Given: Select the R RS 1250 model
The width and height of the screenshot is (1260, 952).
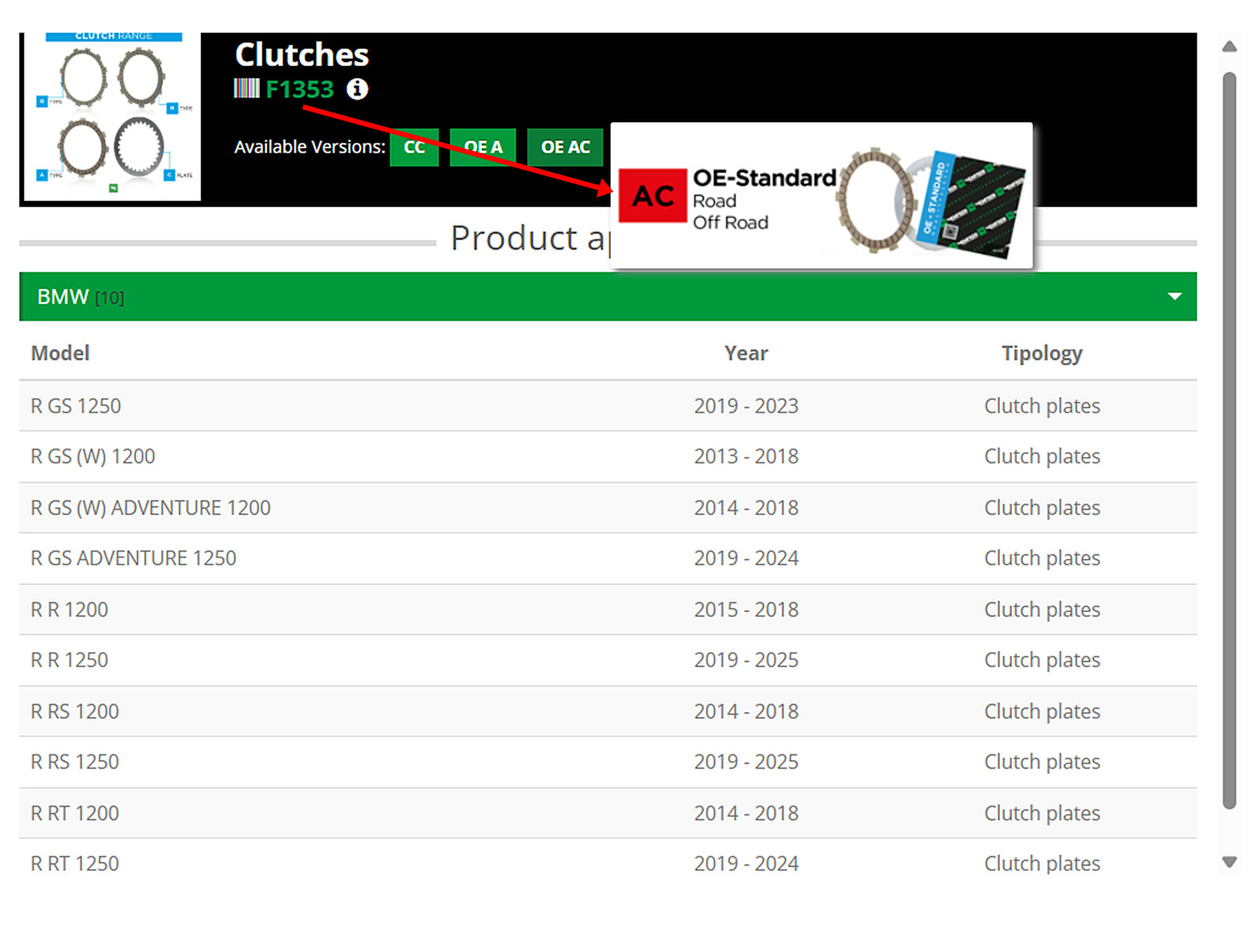Looking at the screenshot, I should coord(75,761).
